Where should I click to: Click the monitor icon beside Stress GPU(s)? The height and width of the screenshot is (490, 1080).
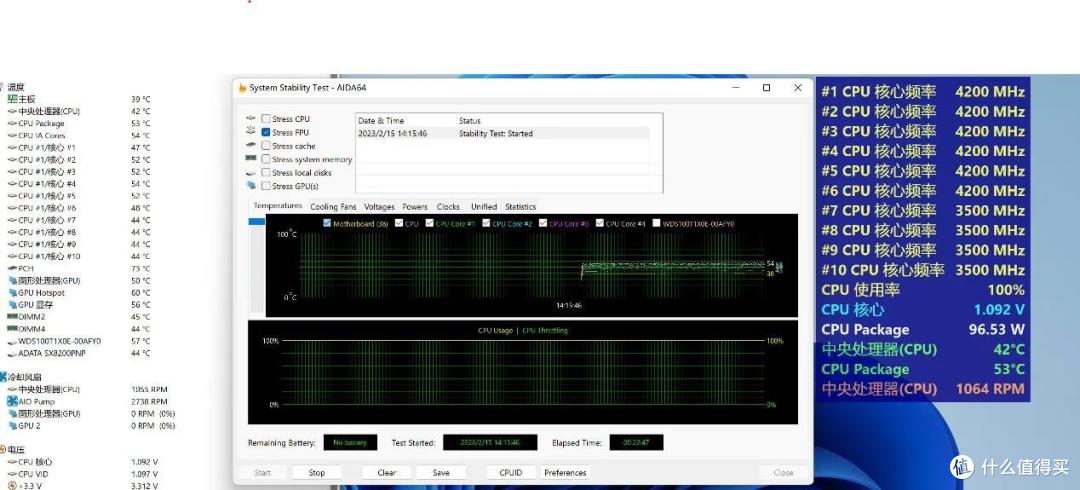[x=251, y=186]
